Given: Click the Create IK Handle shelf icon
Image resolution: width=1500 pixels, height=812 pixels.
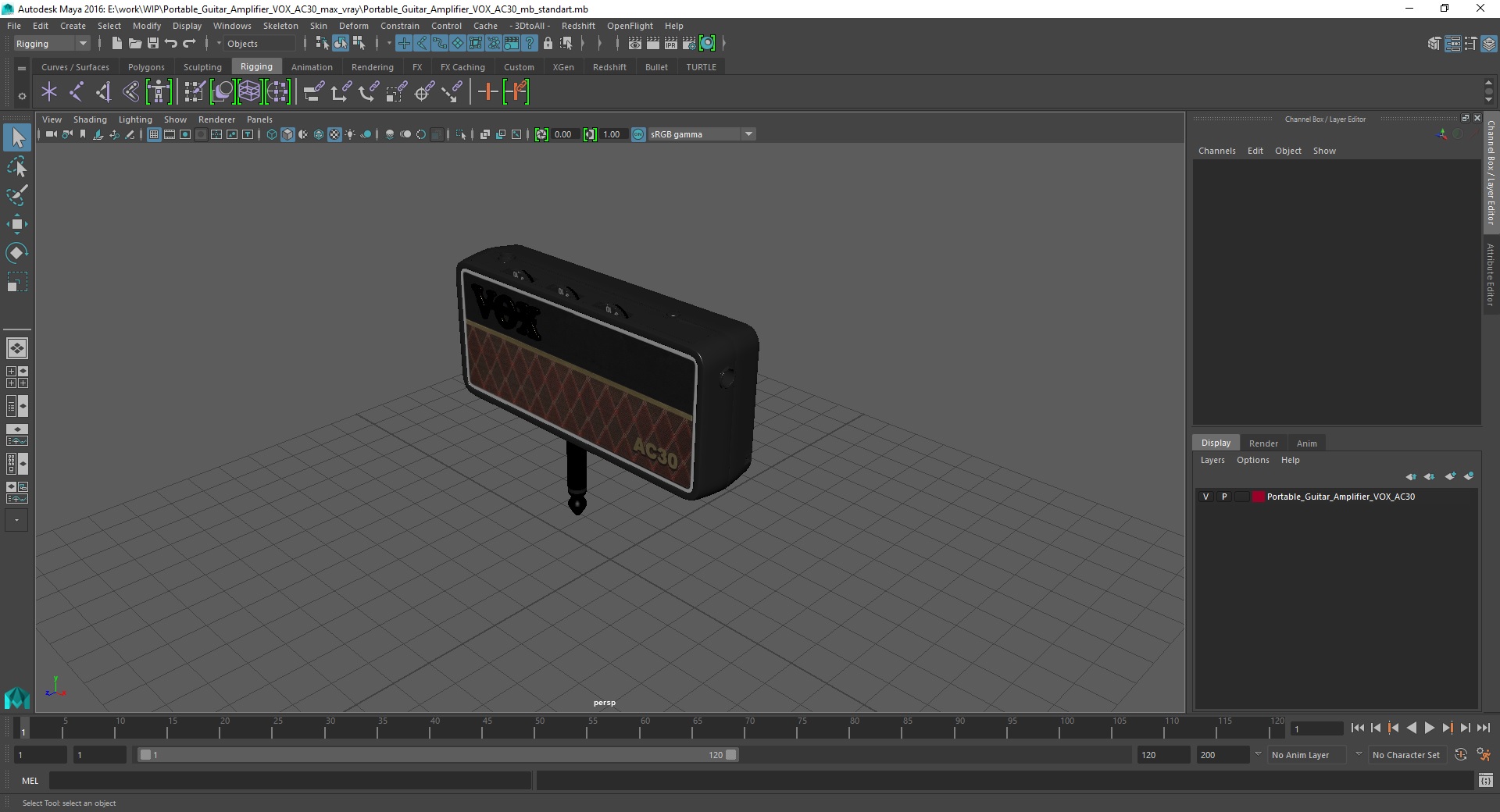Looking at the screenshot, I should [104, 92].
